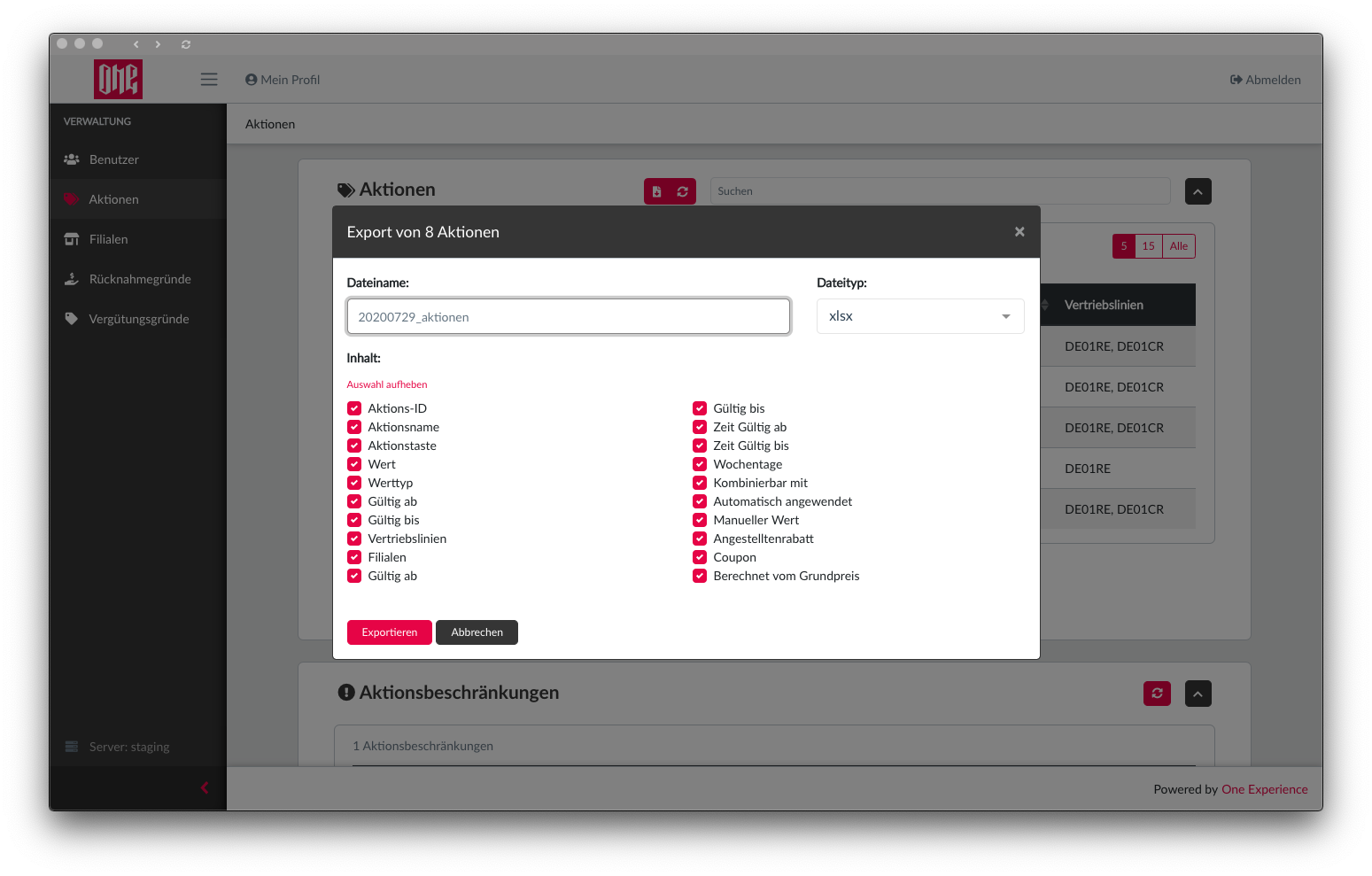
Task: Collapse the Aktionen panel with chevron
Action: coord(1198,191)
